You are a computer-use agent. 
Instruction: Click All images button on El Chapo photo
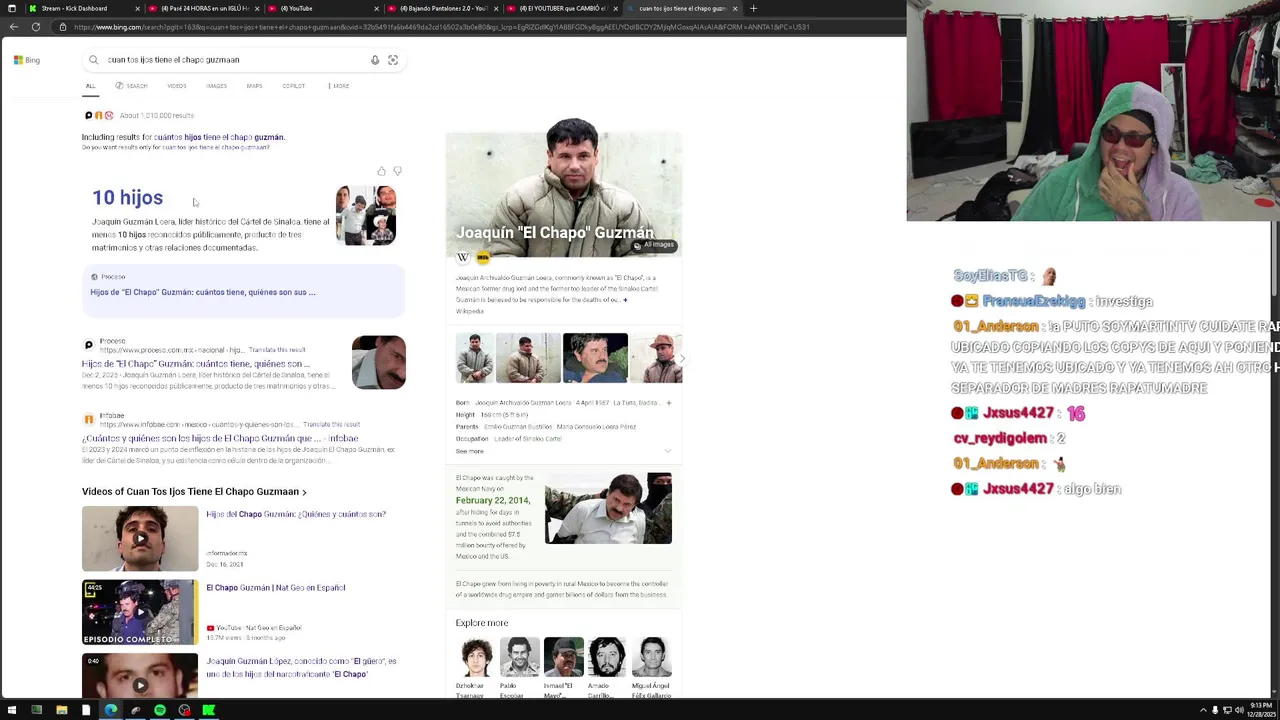(654, 245)
